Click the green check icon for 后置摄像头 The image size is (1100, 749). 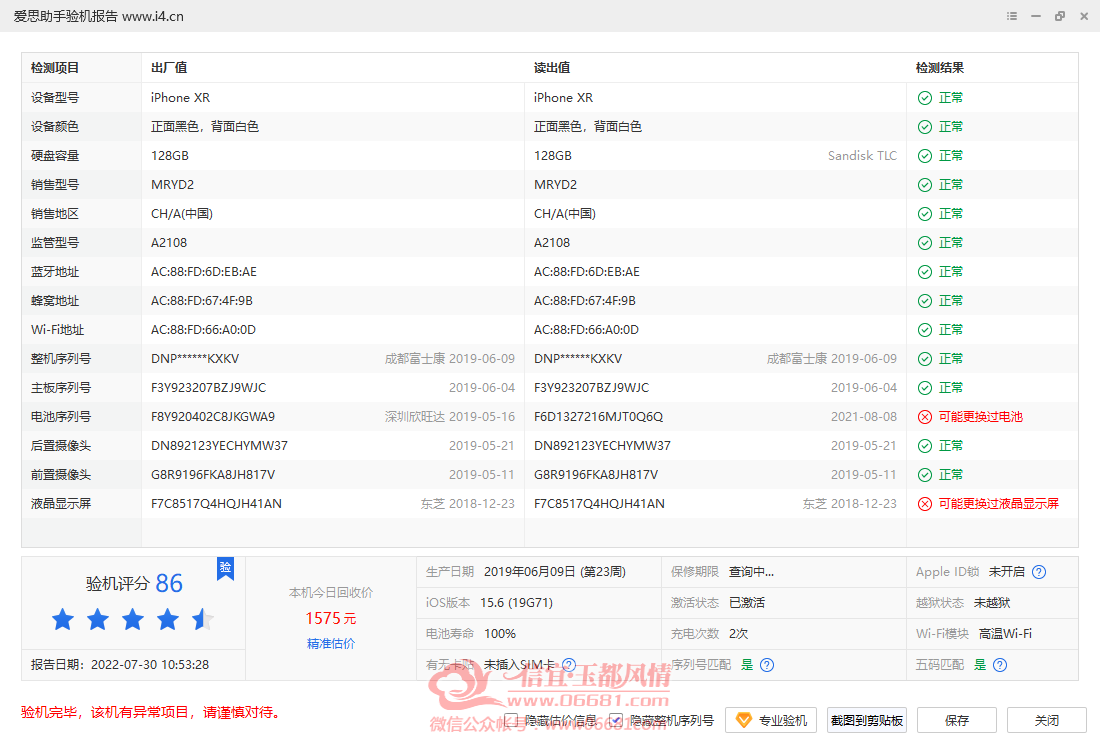(x=925, y=446)
